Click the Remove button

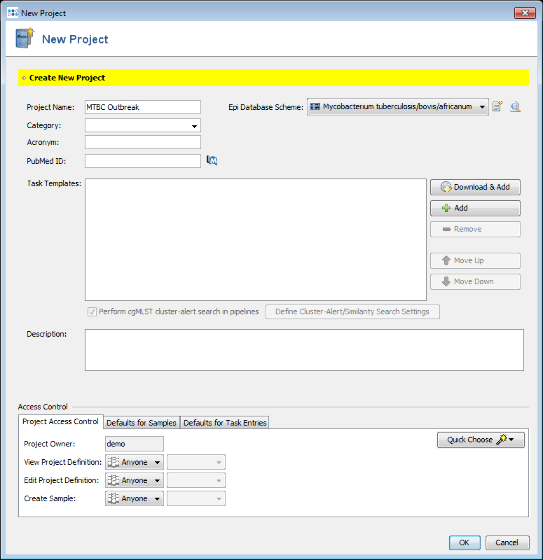pyautogui.click(x=475, y=229)
